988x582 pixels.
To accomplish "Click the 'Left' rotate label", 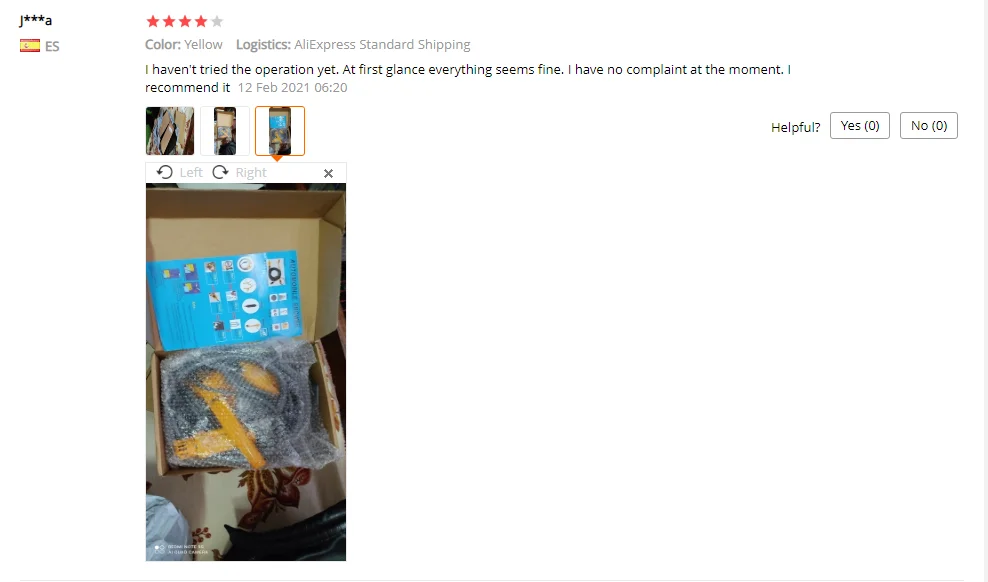I will pyautogui.click(x=191, y=173).
